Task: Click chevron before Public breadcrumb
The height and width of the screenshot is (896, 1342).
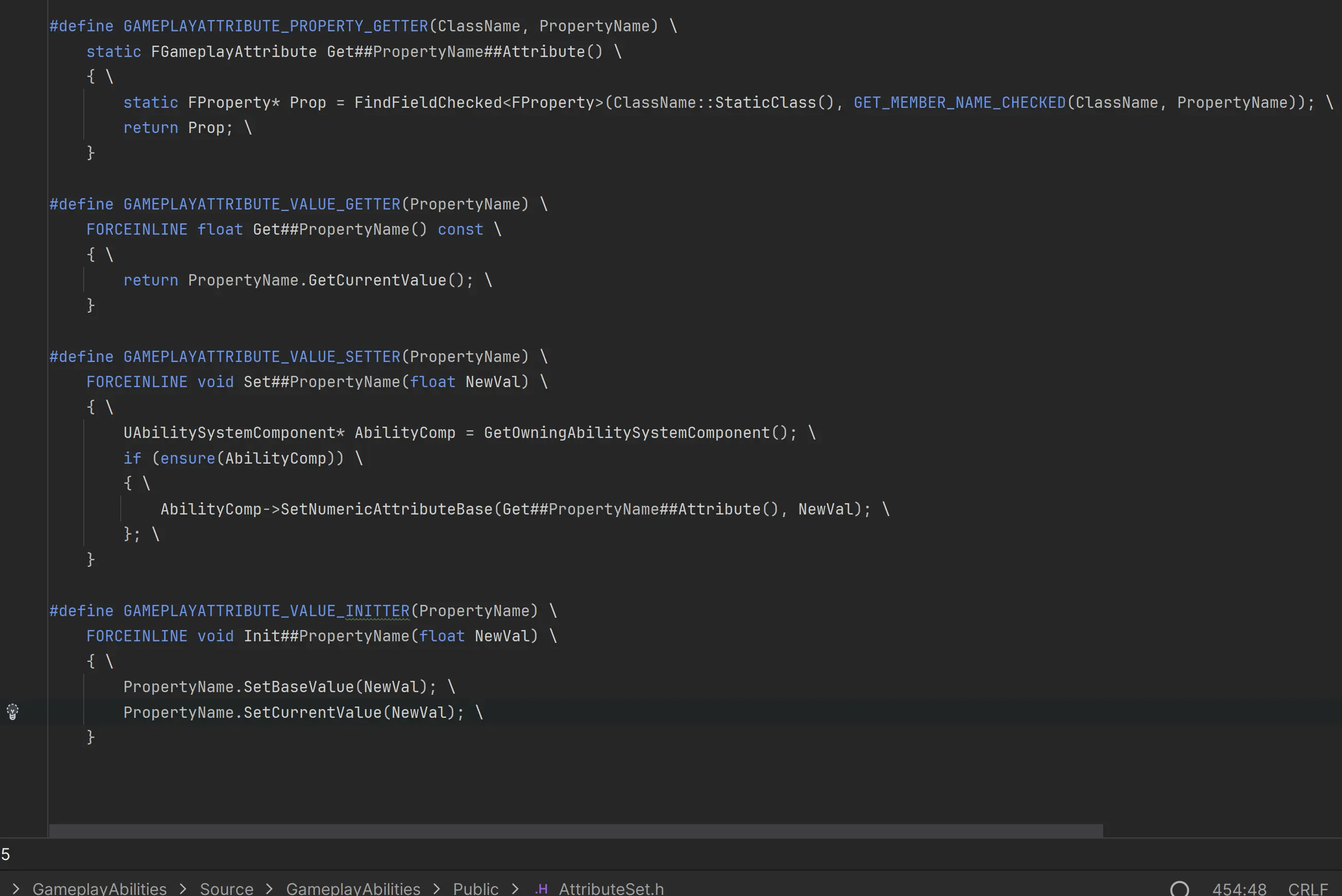Action: click(437, 889)
